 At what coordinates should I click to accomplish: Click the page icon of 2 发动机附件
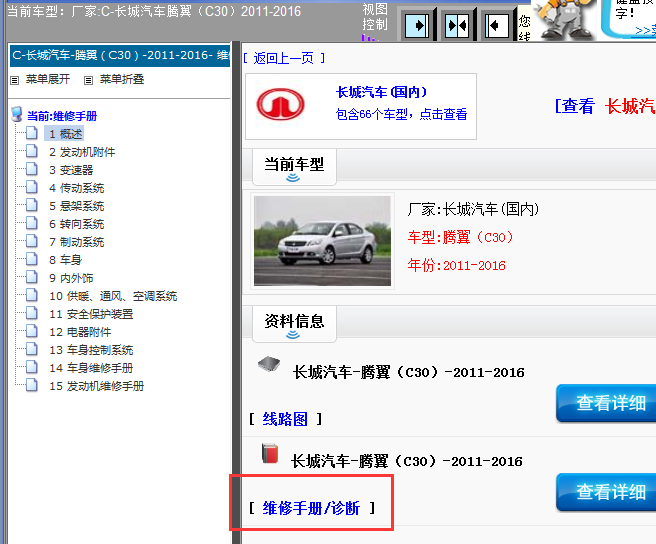(32, 151)
